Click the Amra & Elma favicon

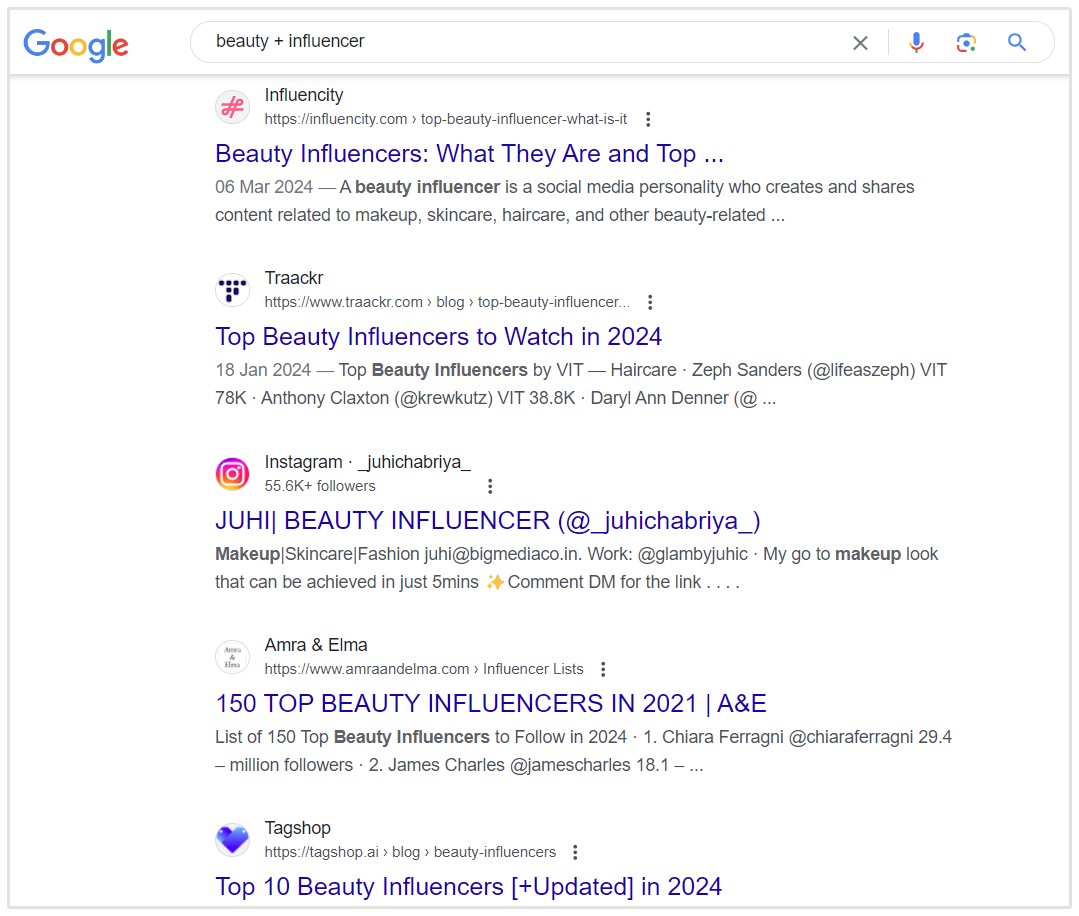pyautogui.click(x=232, y=657)
